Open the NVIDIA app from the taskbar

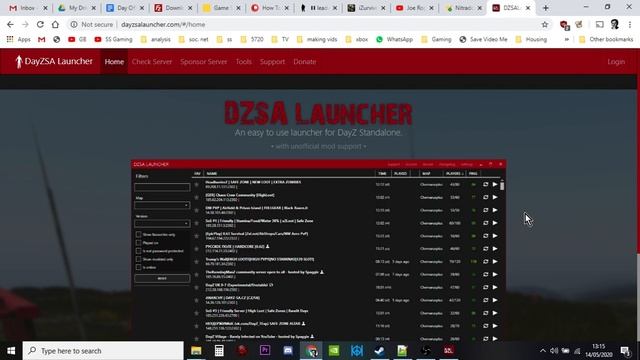click(x=334, y=351)
